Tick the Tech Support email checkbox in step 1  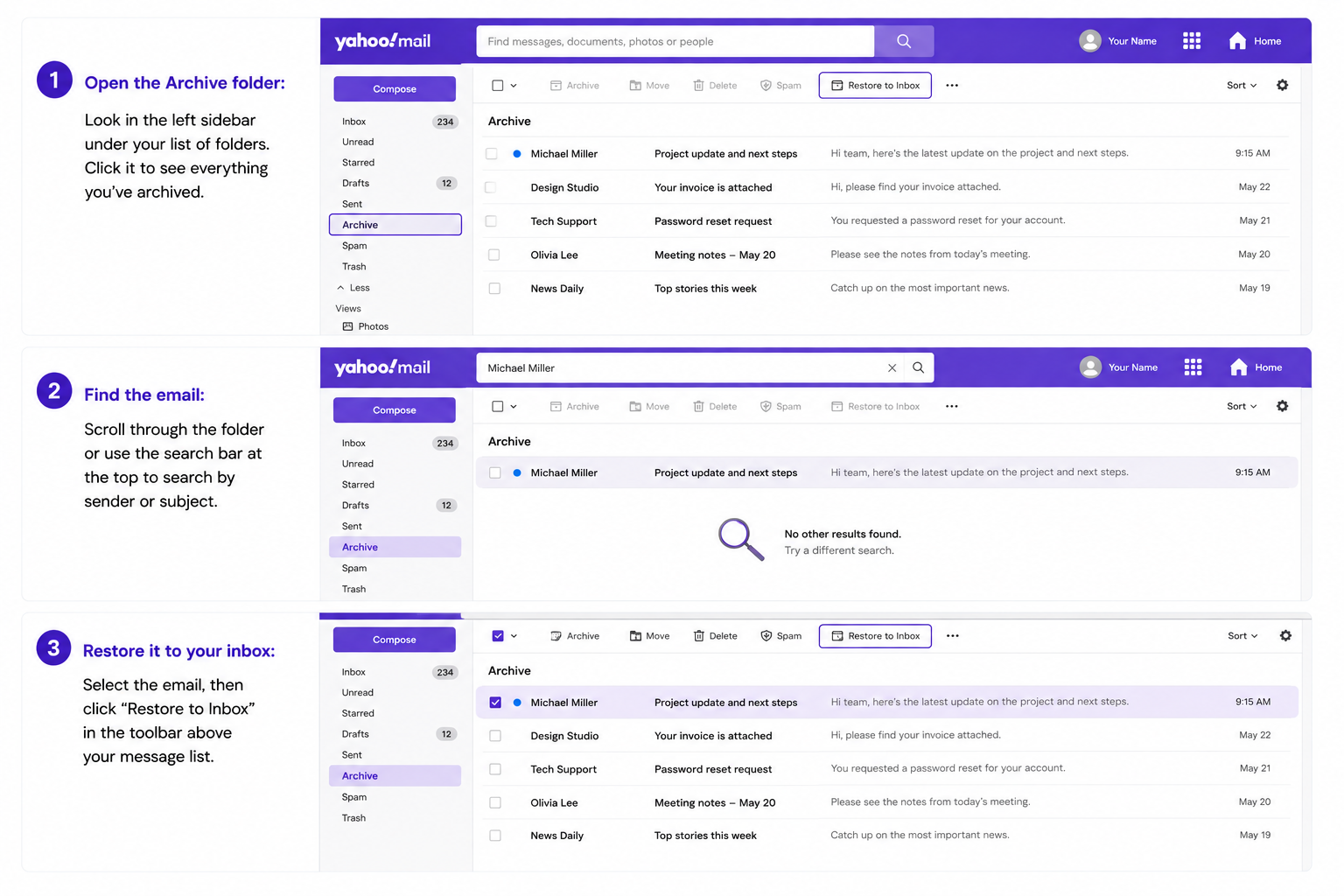click(x=491, y=221)
